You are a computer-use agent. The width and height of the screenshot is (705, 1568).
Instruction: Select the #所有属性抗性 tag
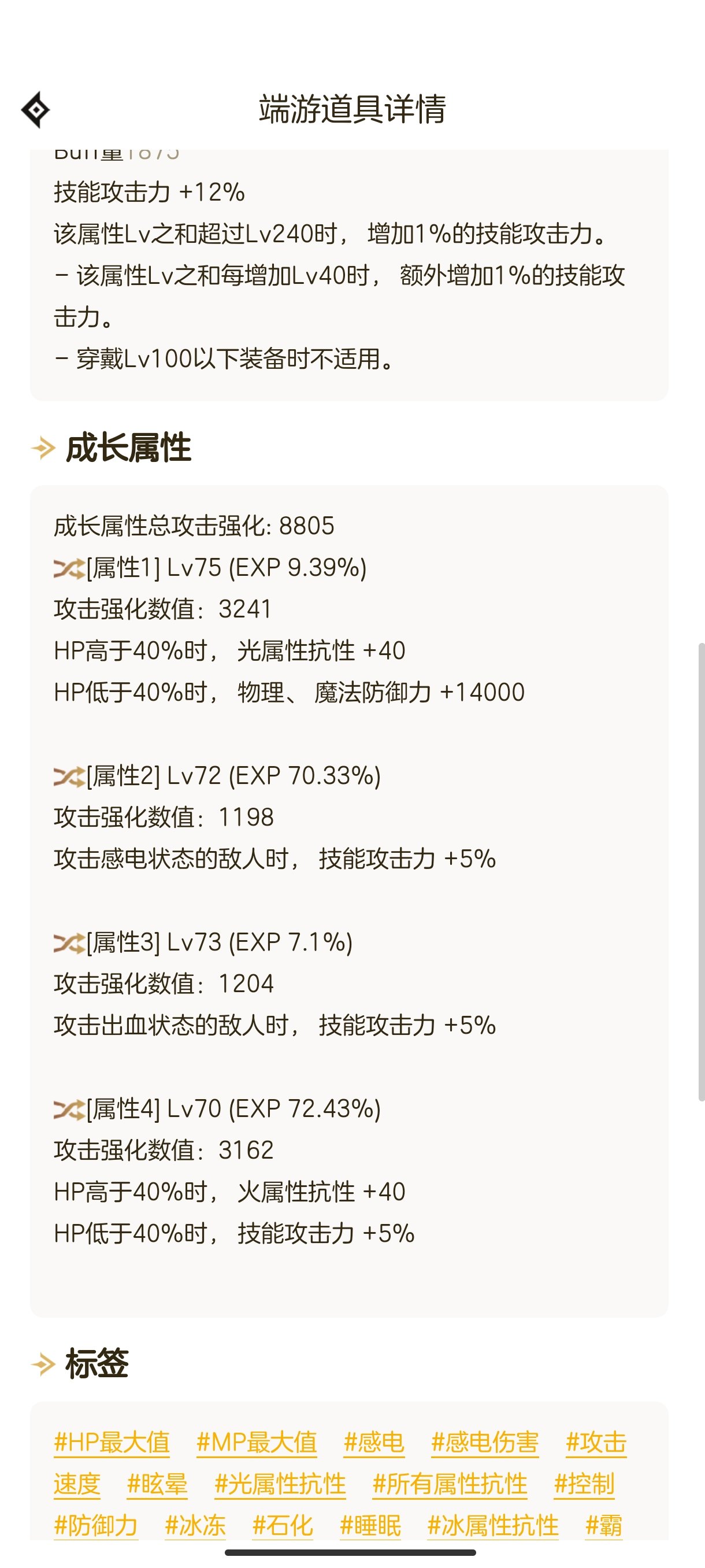pos(450,1484)
